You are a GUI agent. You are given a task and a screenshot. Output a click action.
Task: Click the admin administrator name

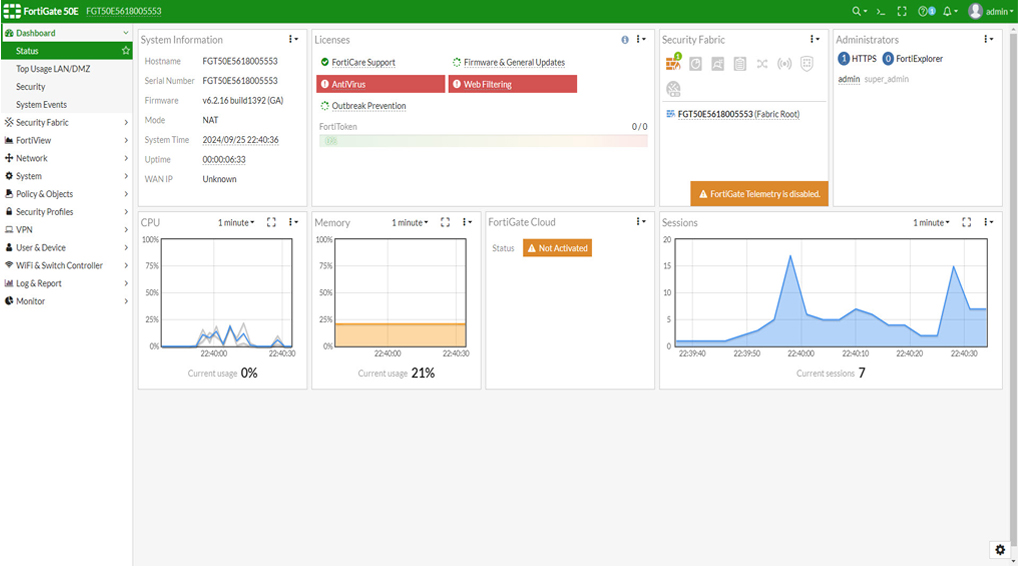pos(849,79)
